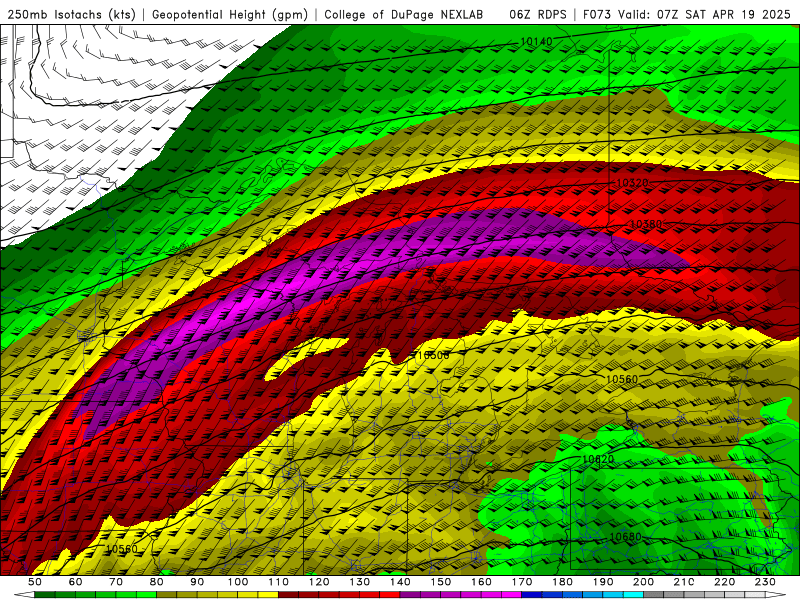This screenshot has width=800, height=600.
Task: Select the '06Z RDPS' model run label
Action: 537,14
